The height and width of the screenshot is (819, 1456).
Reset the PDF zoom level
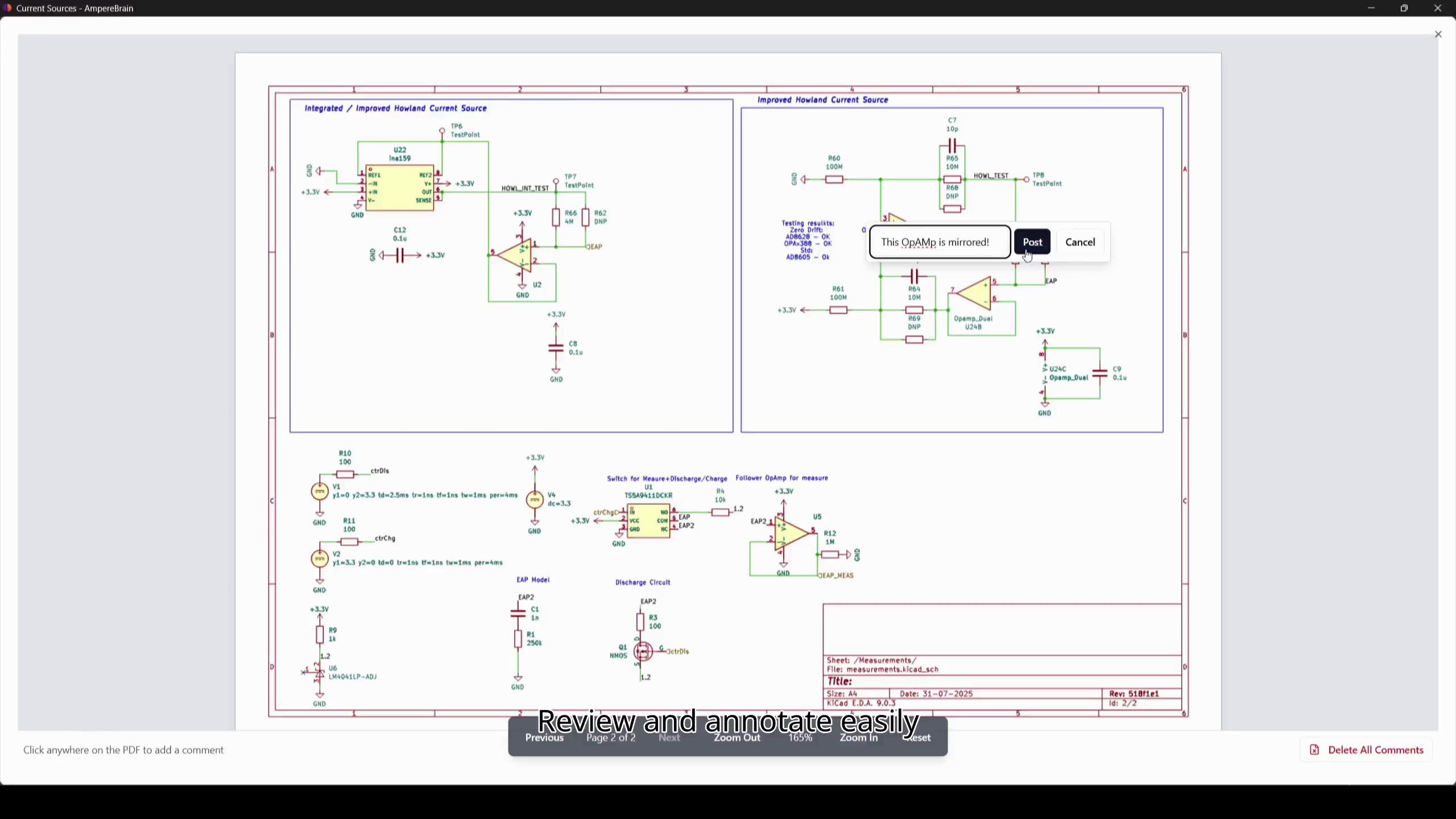918,738
